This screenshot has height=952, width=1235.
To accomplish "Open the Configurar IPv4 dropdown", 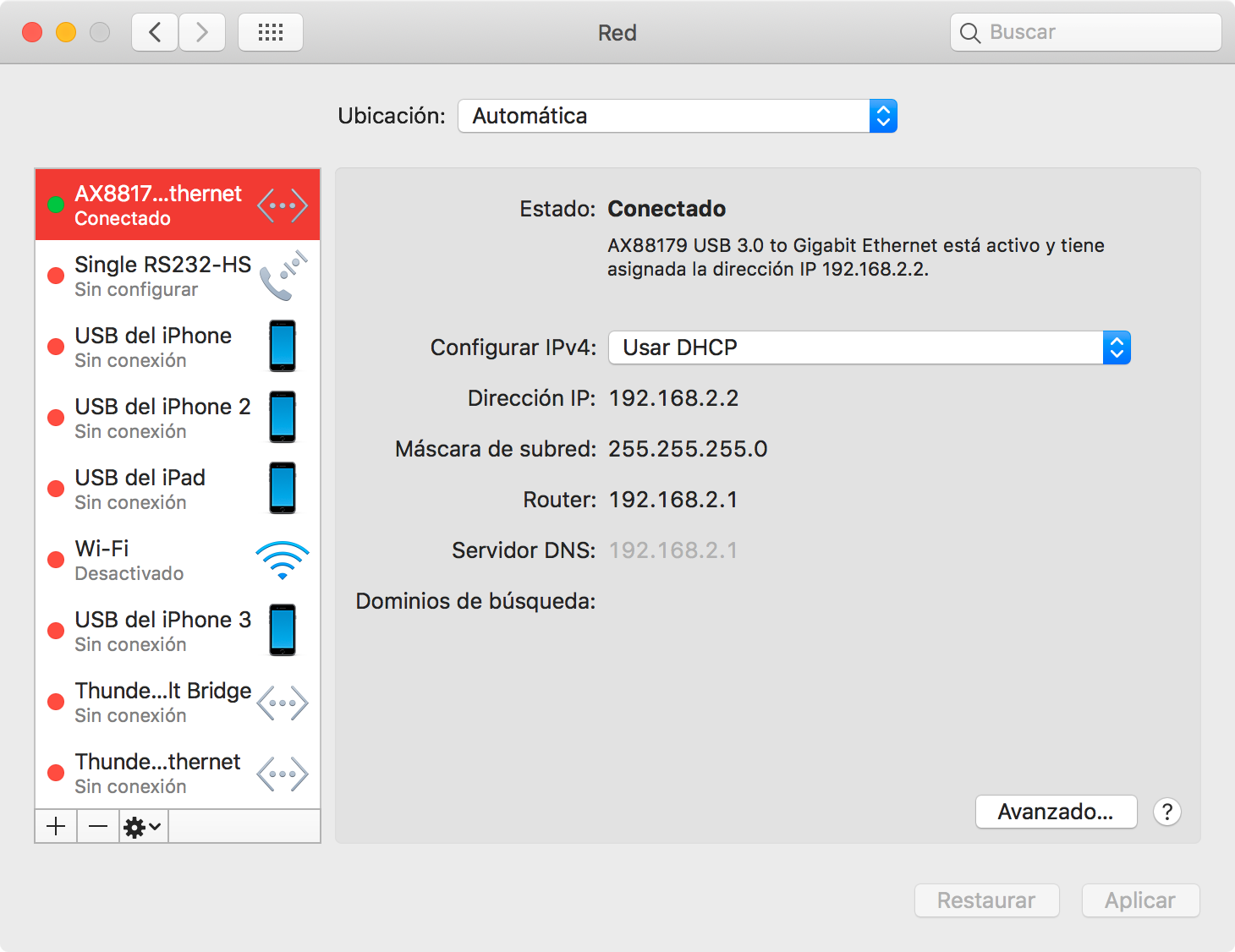I will (x=870, y=347).
